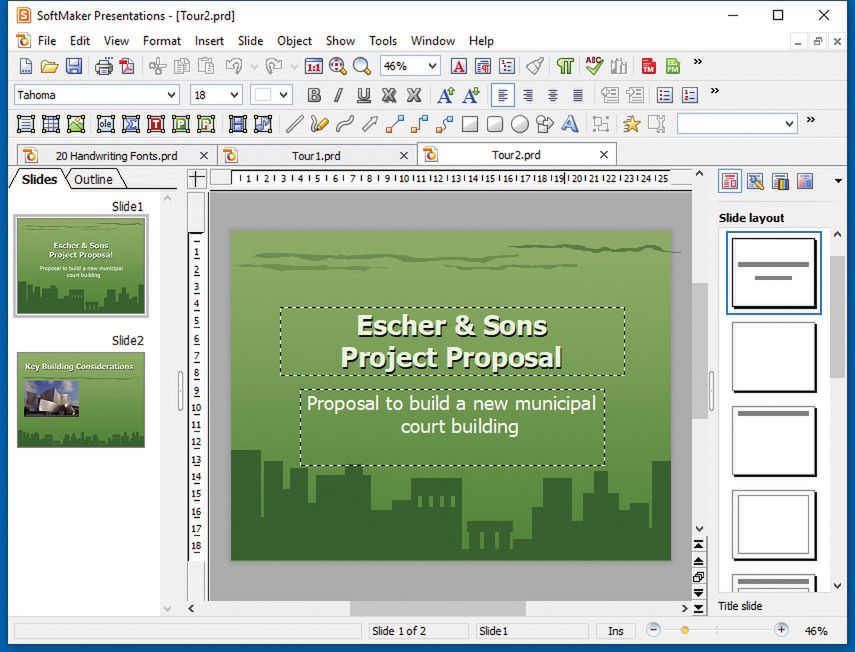
Task: Select the Slide2 thumbnail
Action: coord(81,399)
